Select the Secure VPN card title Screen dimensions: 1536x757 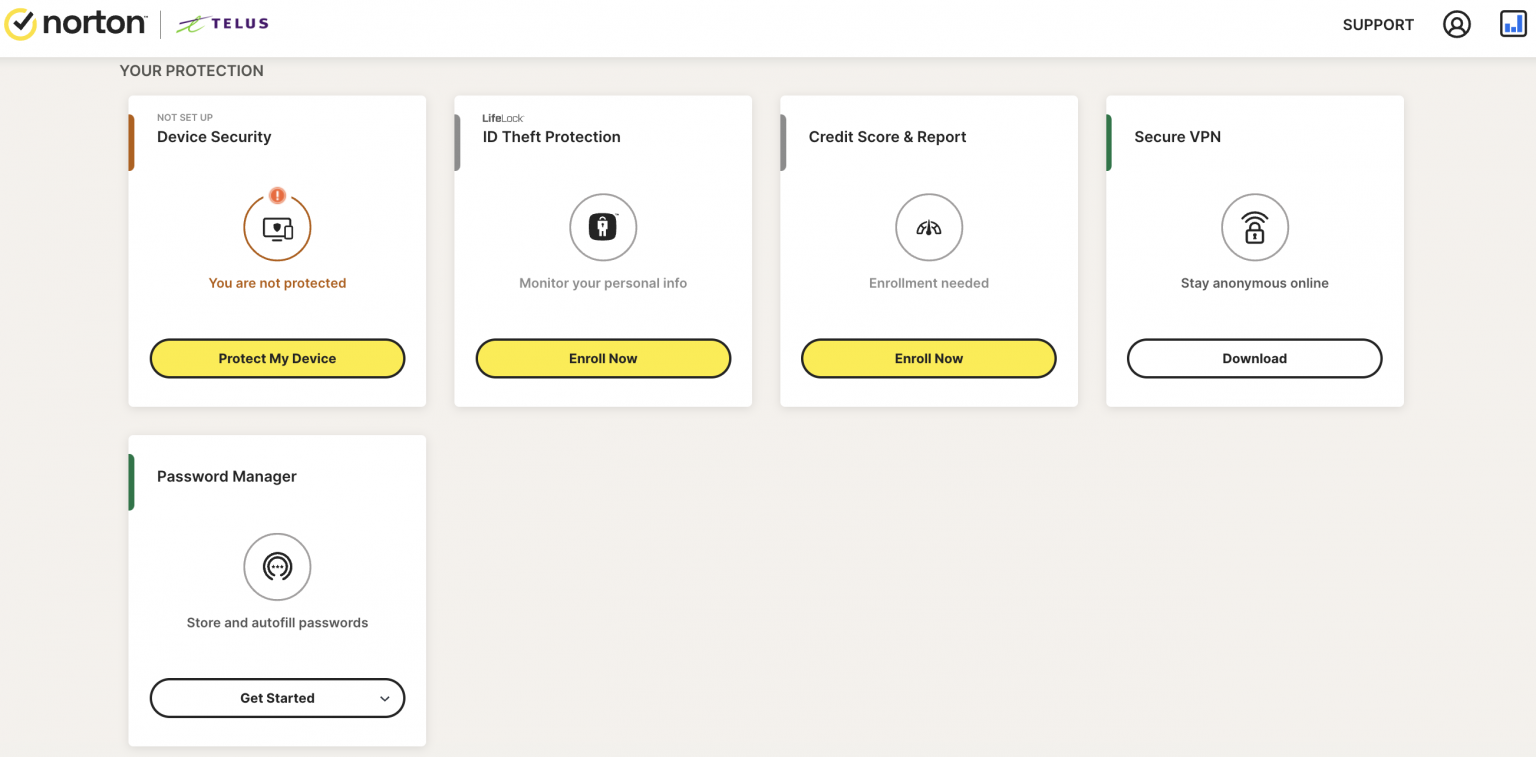[1177, 137]
